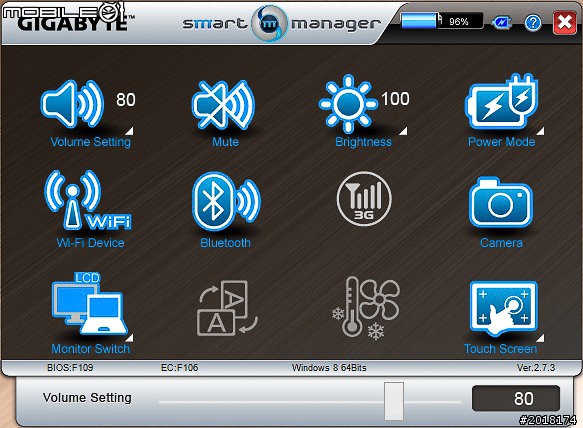The width and height of the screenshot is (583, 428).
Task: Open help with question mark icon
Action: (x=532, y=23)
